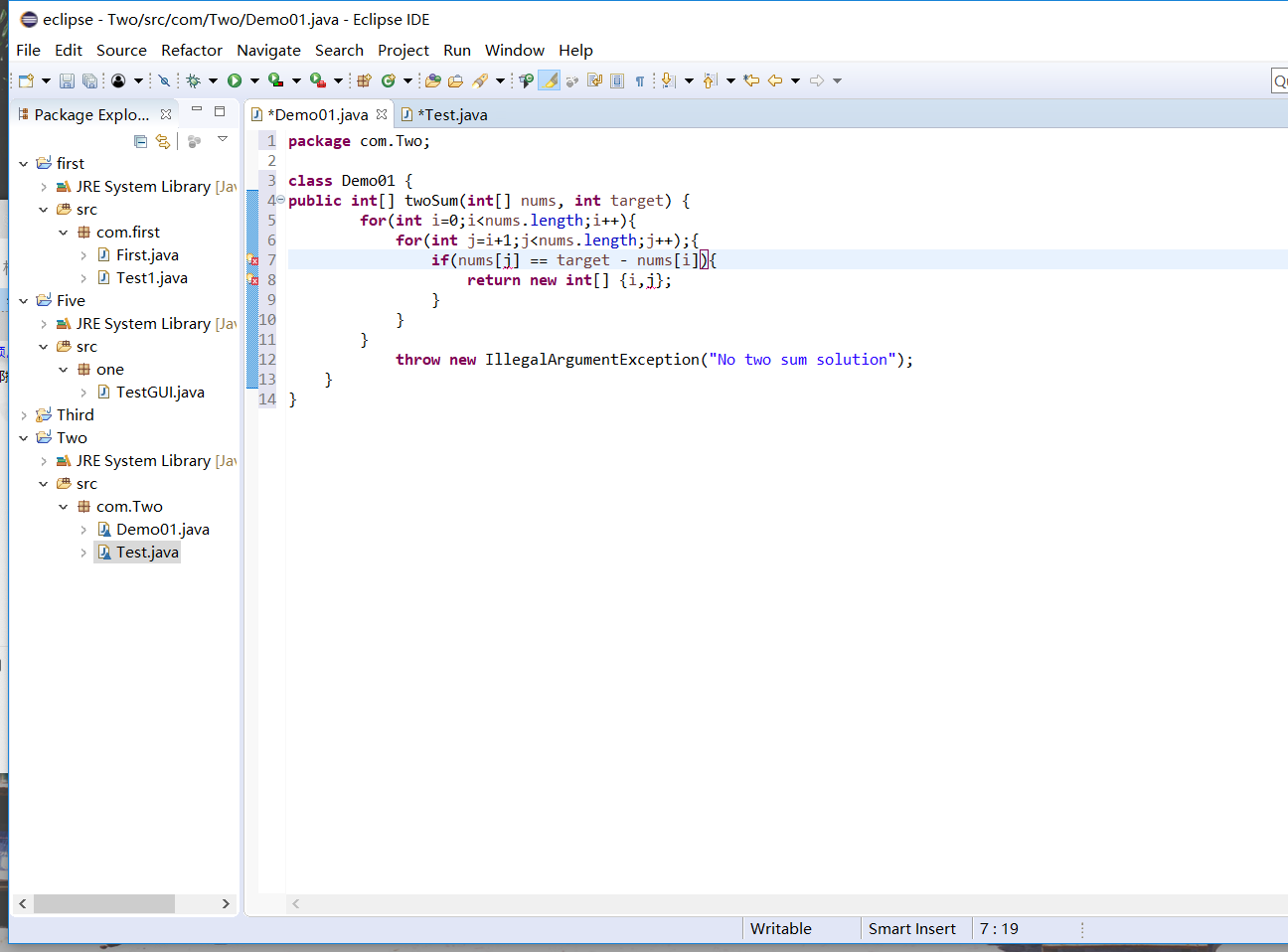The height and width of the screenshot is (952, 1288).
Task: Click the External Tools run icon
Action: tap(317, 80)
